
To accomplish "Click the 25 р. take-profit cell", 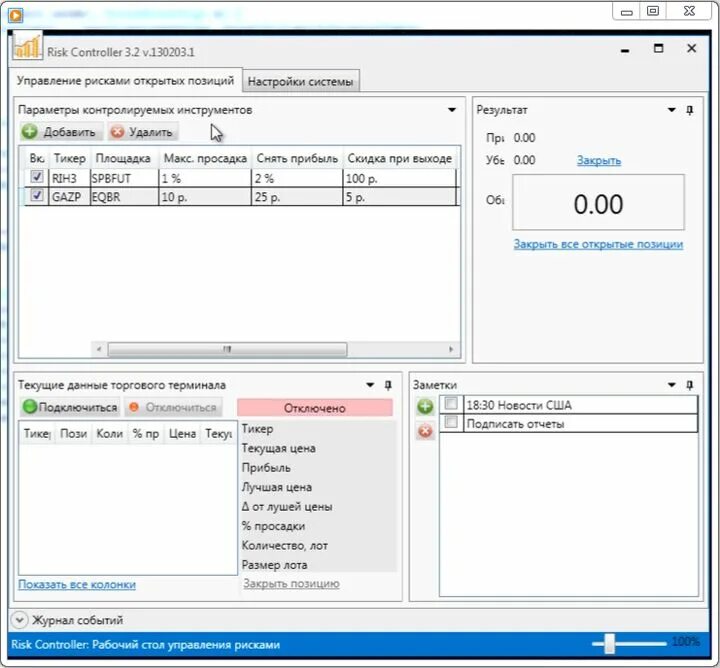I will 297,197.
